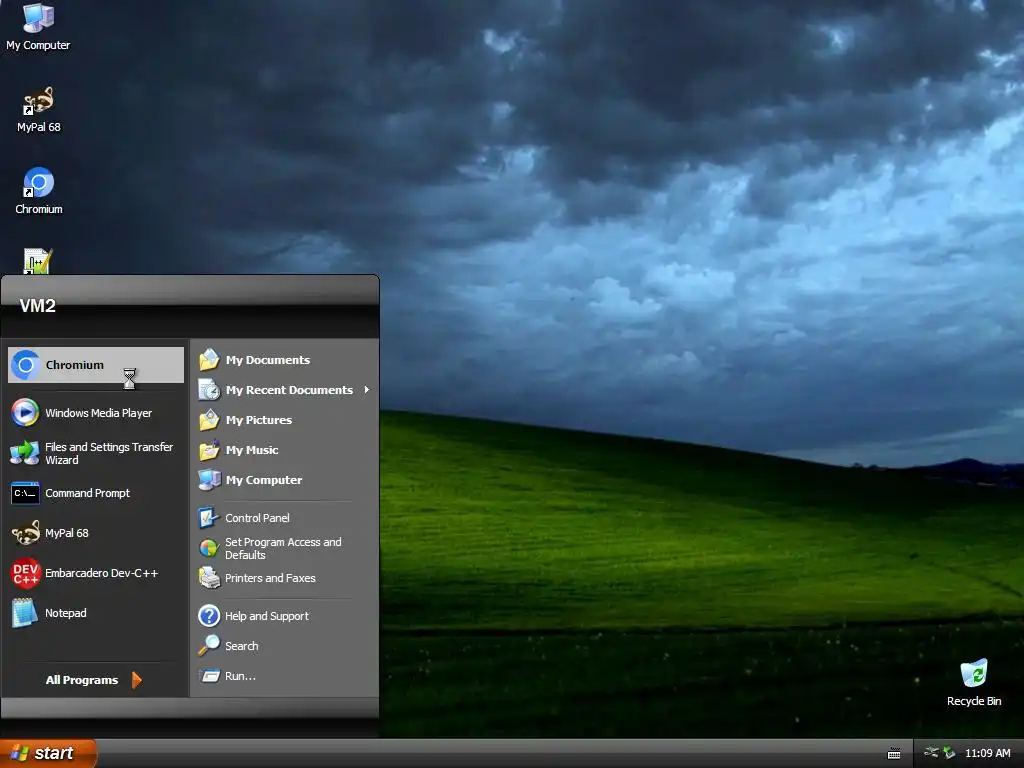
Task: Click the Set Program Access icon
Action: pos(208,548)
